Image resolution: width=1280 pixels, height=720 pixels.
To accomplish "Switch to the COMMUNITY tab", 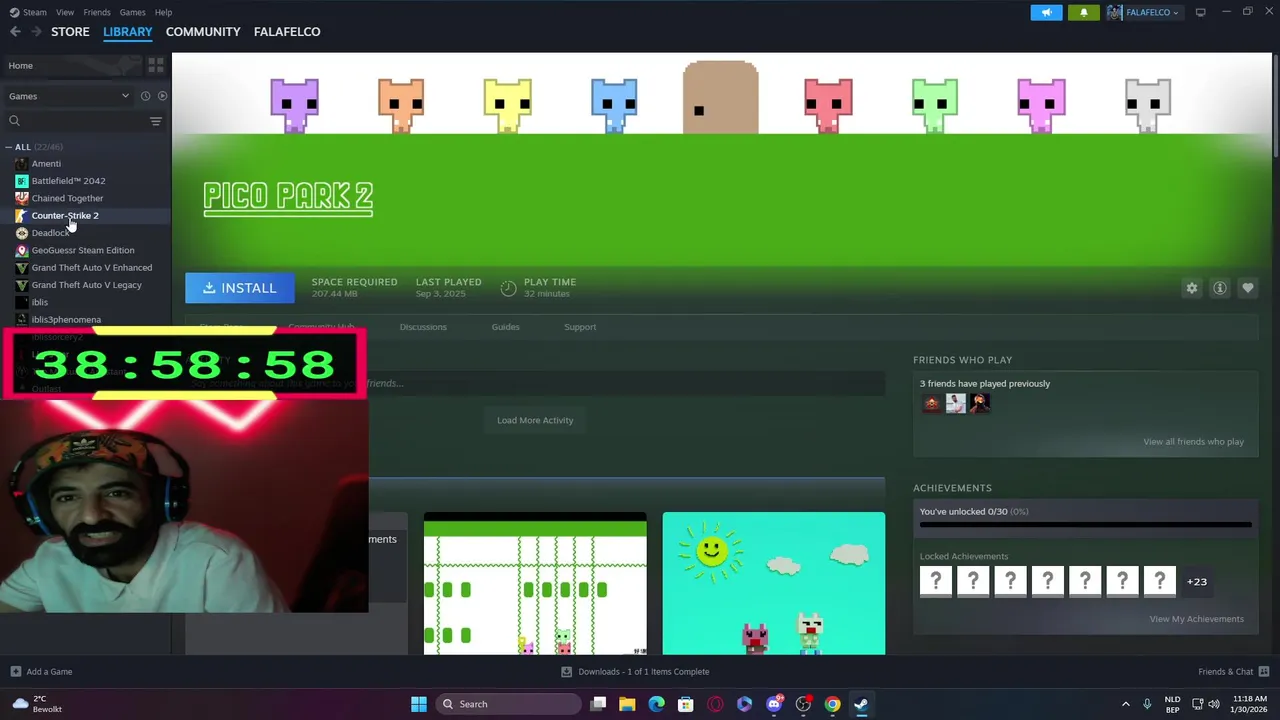I will click(203, 32).
